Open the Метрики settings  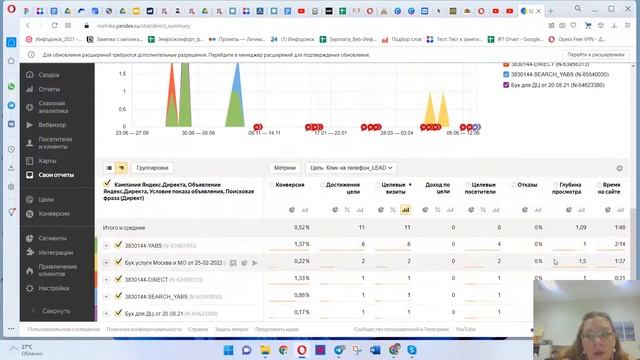(x=285, y=168)
